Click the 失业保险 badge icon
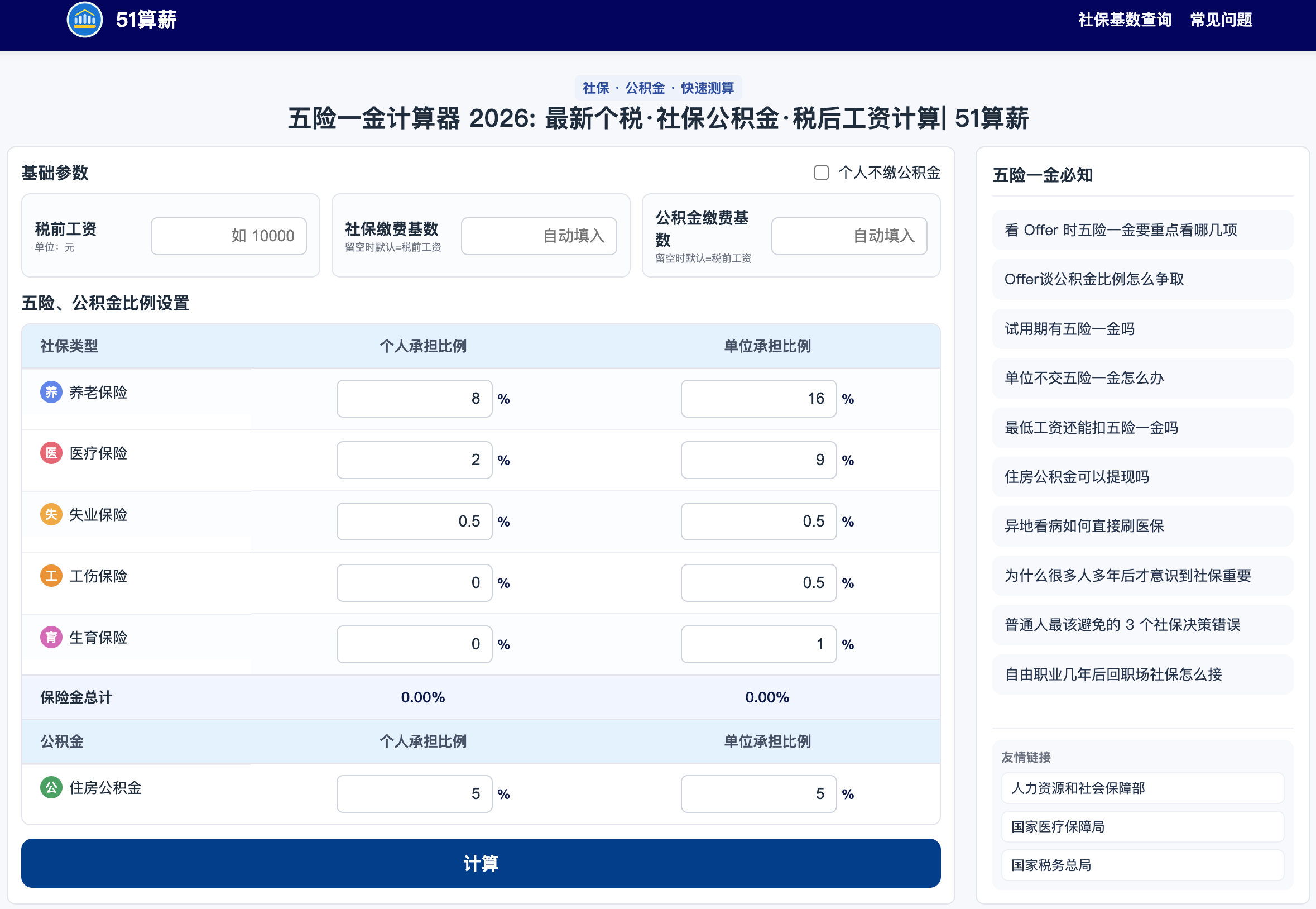Image resolution: width=1316 pixels, height=909 pixels. 51,514
